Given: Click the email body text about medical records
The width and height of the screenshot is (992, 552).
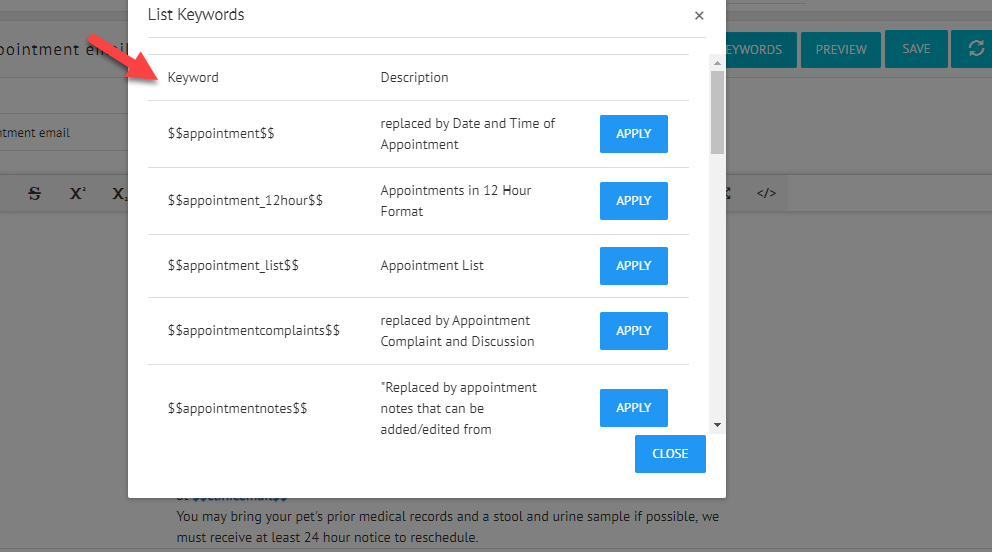Looking at the screenshot, I should click(447, 527).
